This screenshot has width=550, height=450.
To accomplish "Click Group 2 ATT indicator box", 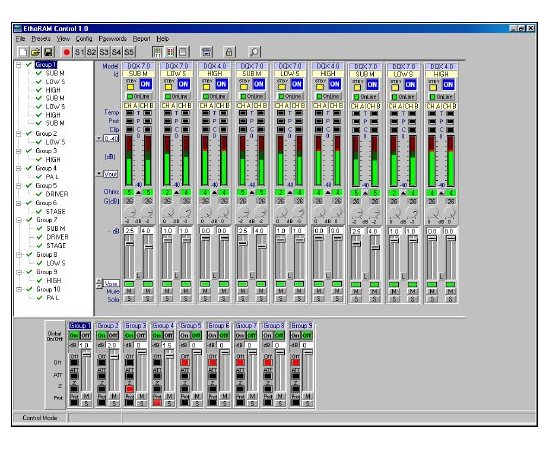I will 102,376.
